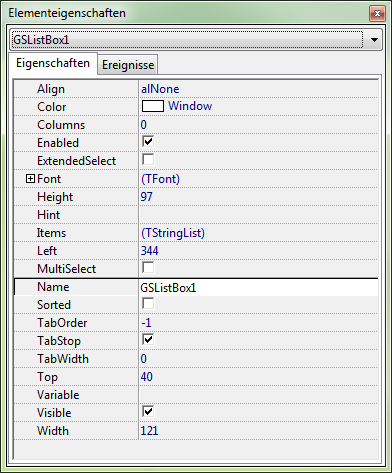This screenshot has height=473, width=392.
Task: Click the (TFont) value
Action: (160, 179)
